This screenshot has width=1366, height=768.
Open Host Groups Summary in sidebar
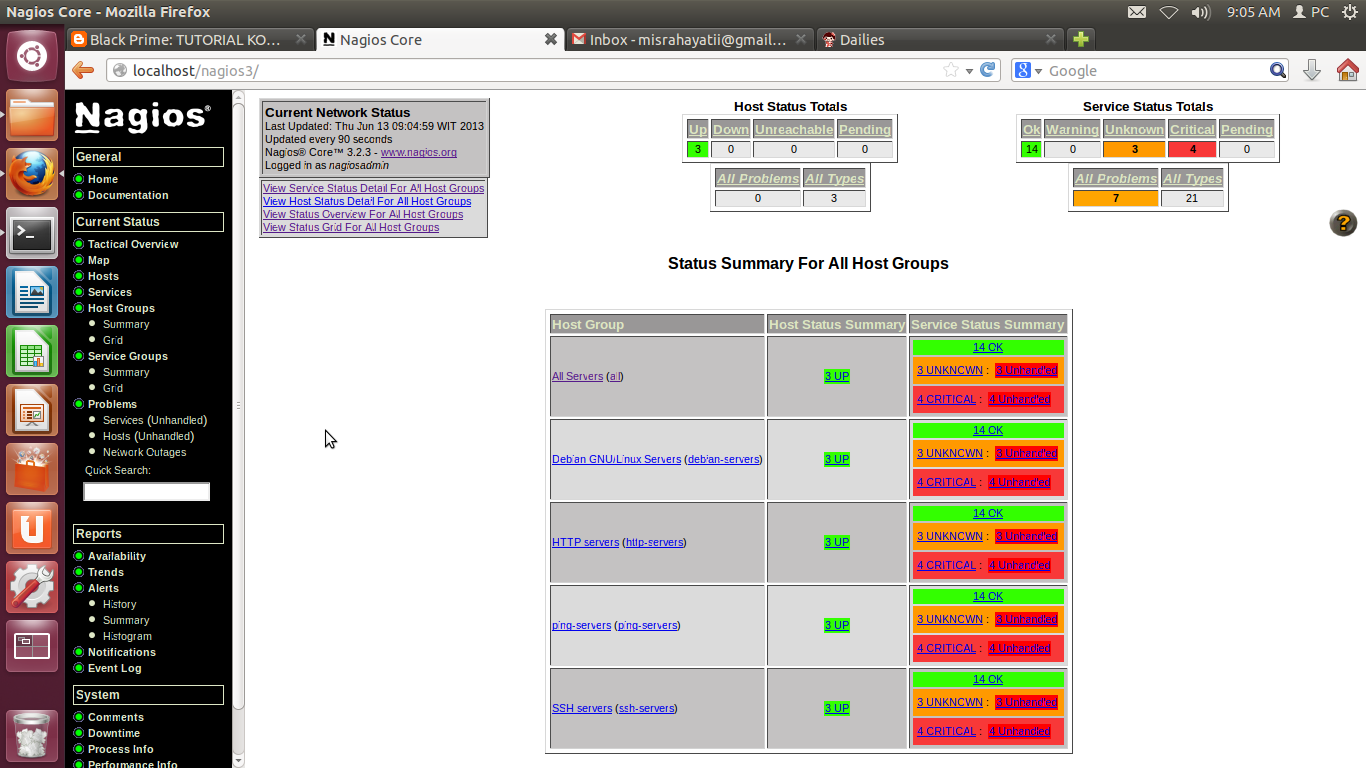pyautogui.click(x=126, y=324)
